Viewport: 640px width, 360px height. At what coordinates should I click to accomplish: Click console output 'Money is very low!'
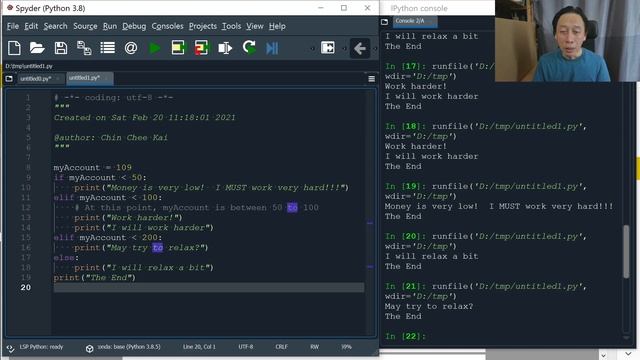coord(431,207)
